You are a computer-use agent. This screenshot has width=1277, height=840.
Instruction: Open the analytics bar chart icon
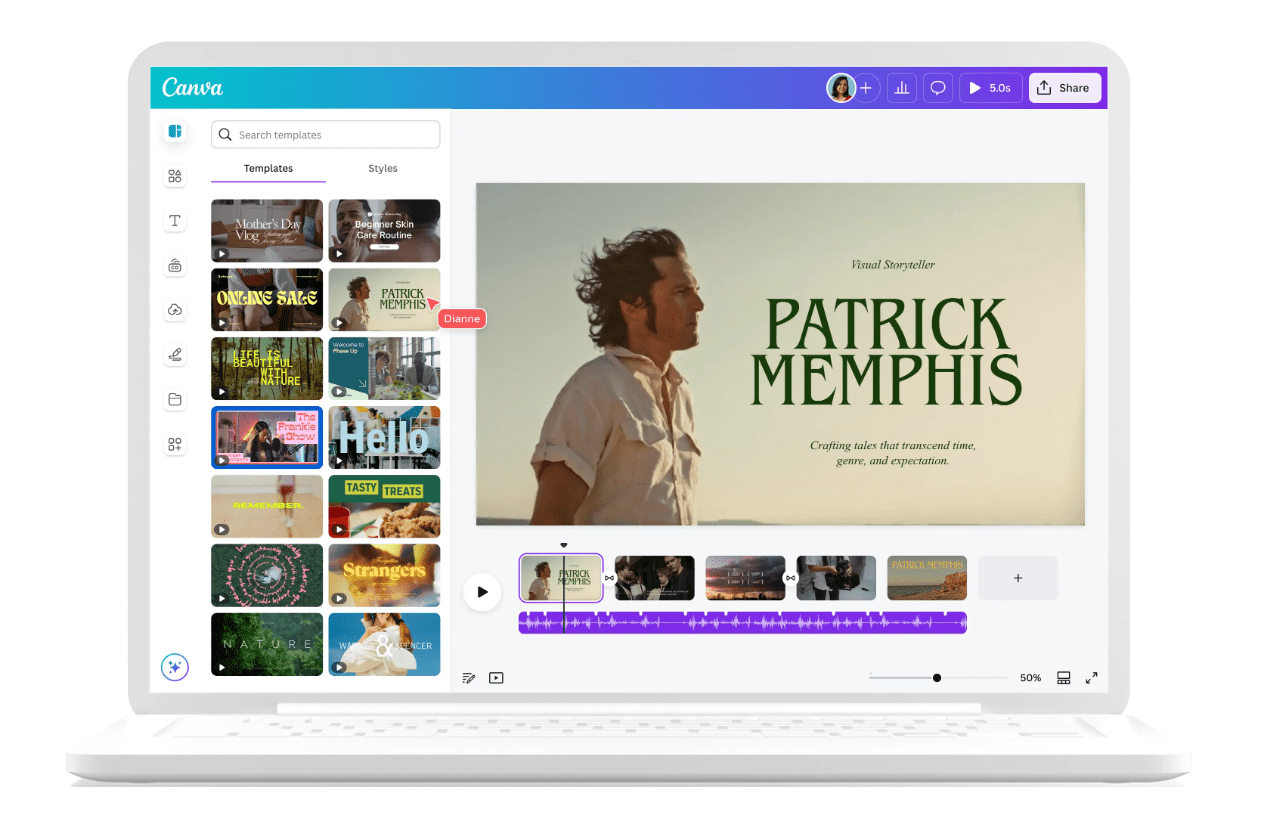click(902, 88)
